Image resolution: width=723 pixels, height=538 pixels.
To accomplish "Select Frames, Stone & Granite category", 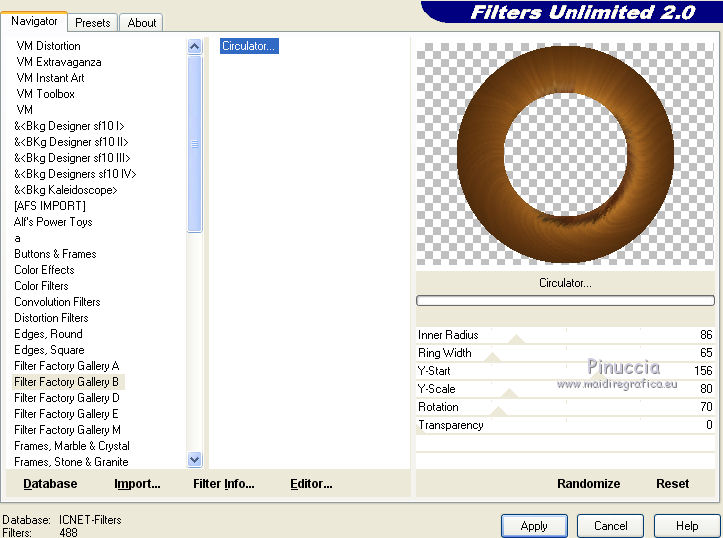I will pyautogui.click(x=71, y=461).
